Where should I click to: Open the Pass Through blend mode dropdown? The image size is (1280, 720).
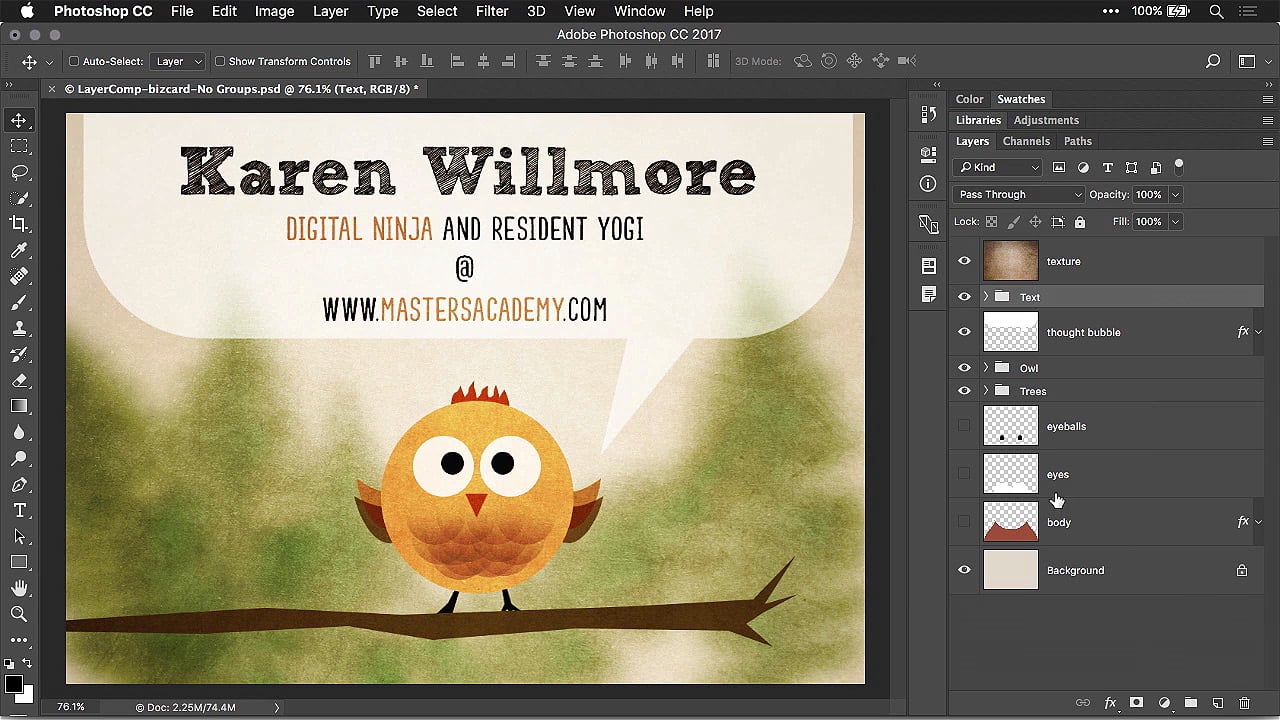pyautogui.click(x=1018, y=194)
